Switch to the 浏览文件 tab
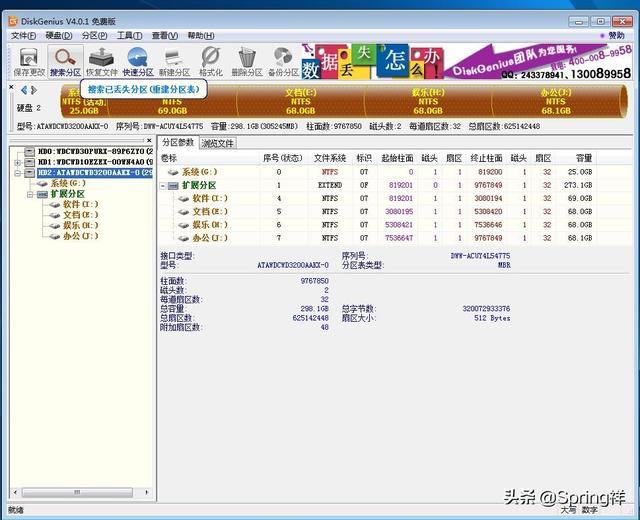Image resolution: width=640 pixels, height=520 pixels. coord(217,143)
